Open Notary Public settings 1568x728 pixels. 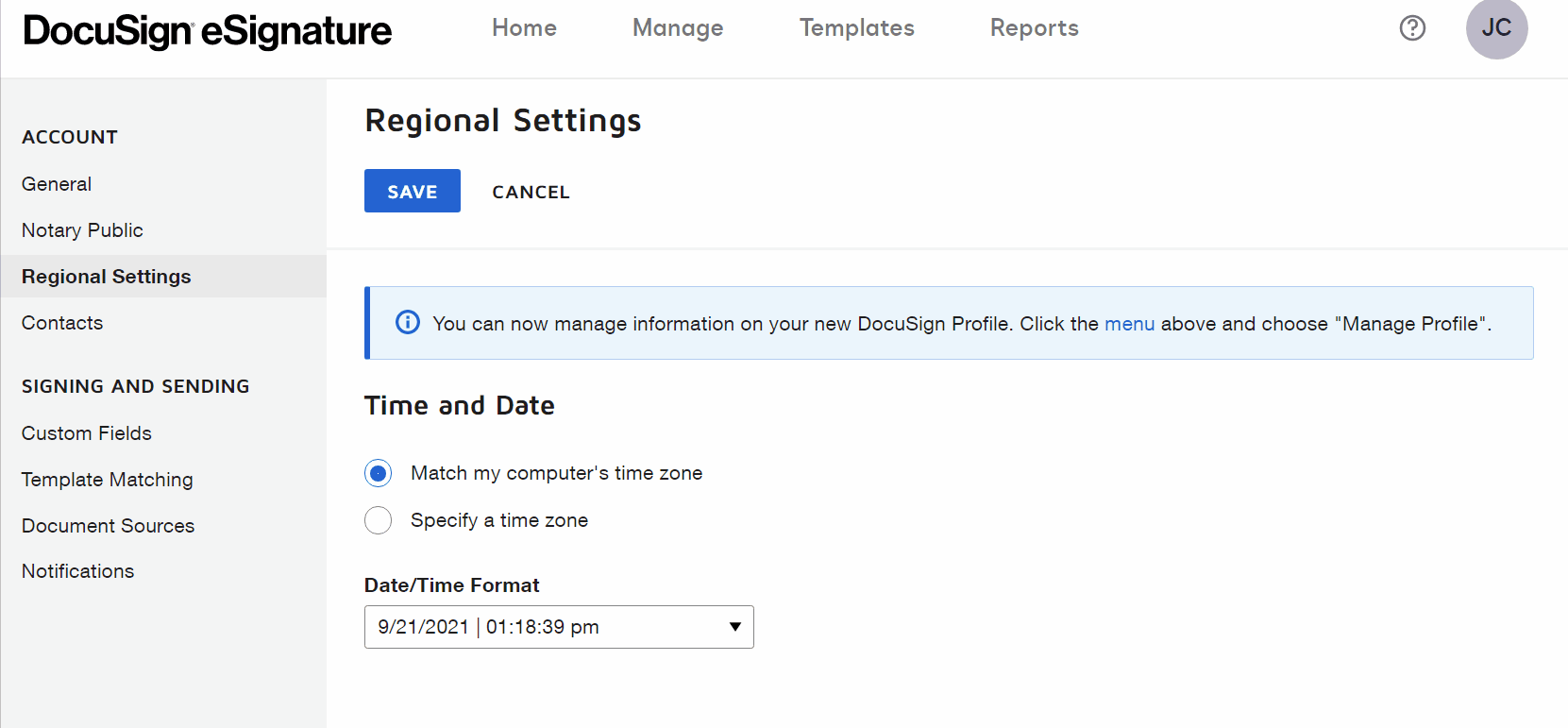82,230
